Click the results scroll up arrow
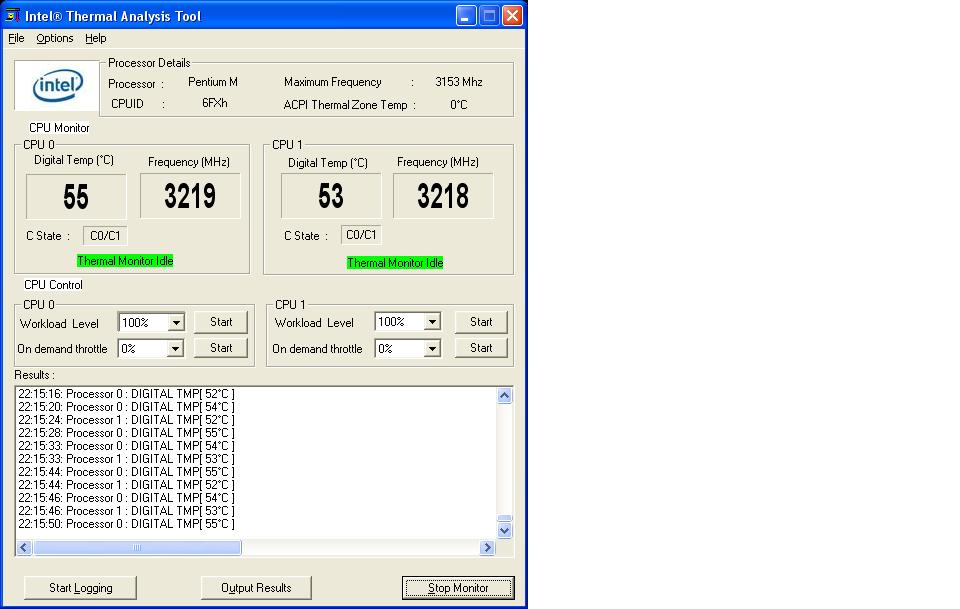The height and width of the screenshot is (609, 960). point(504,395)
